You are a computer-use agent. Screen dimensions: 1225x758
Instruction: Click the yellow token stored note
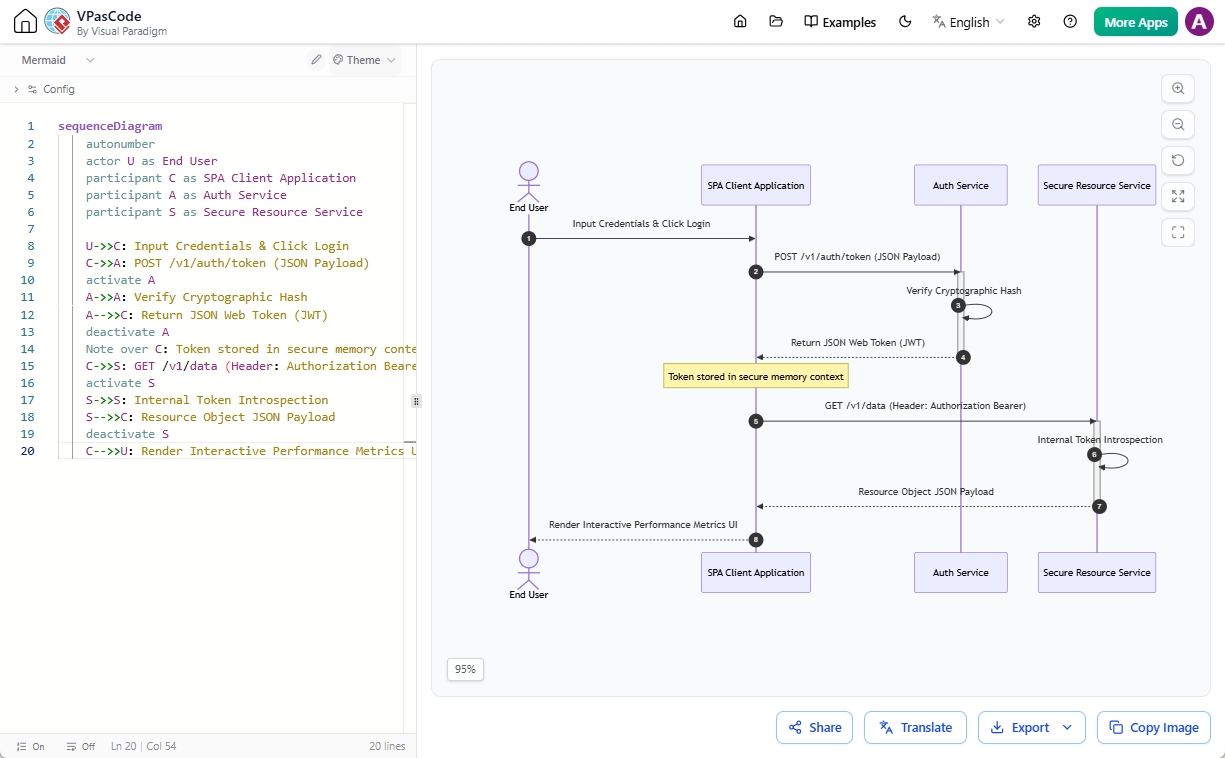[756, 377]
